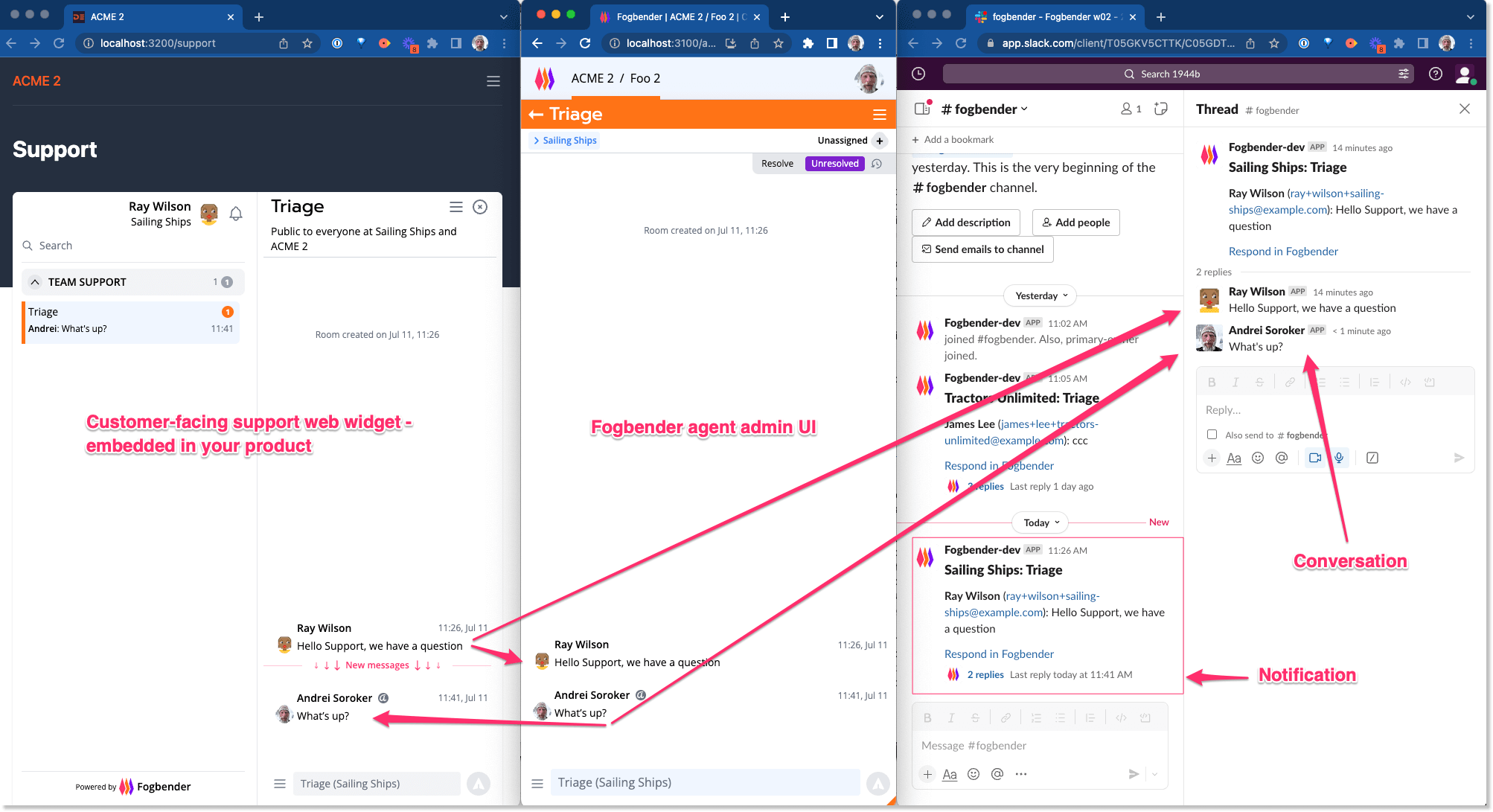1493x812 pixels.
Task: Open new tab in the ACME 2 browser
Action: [259, 16]
